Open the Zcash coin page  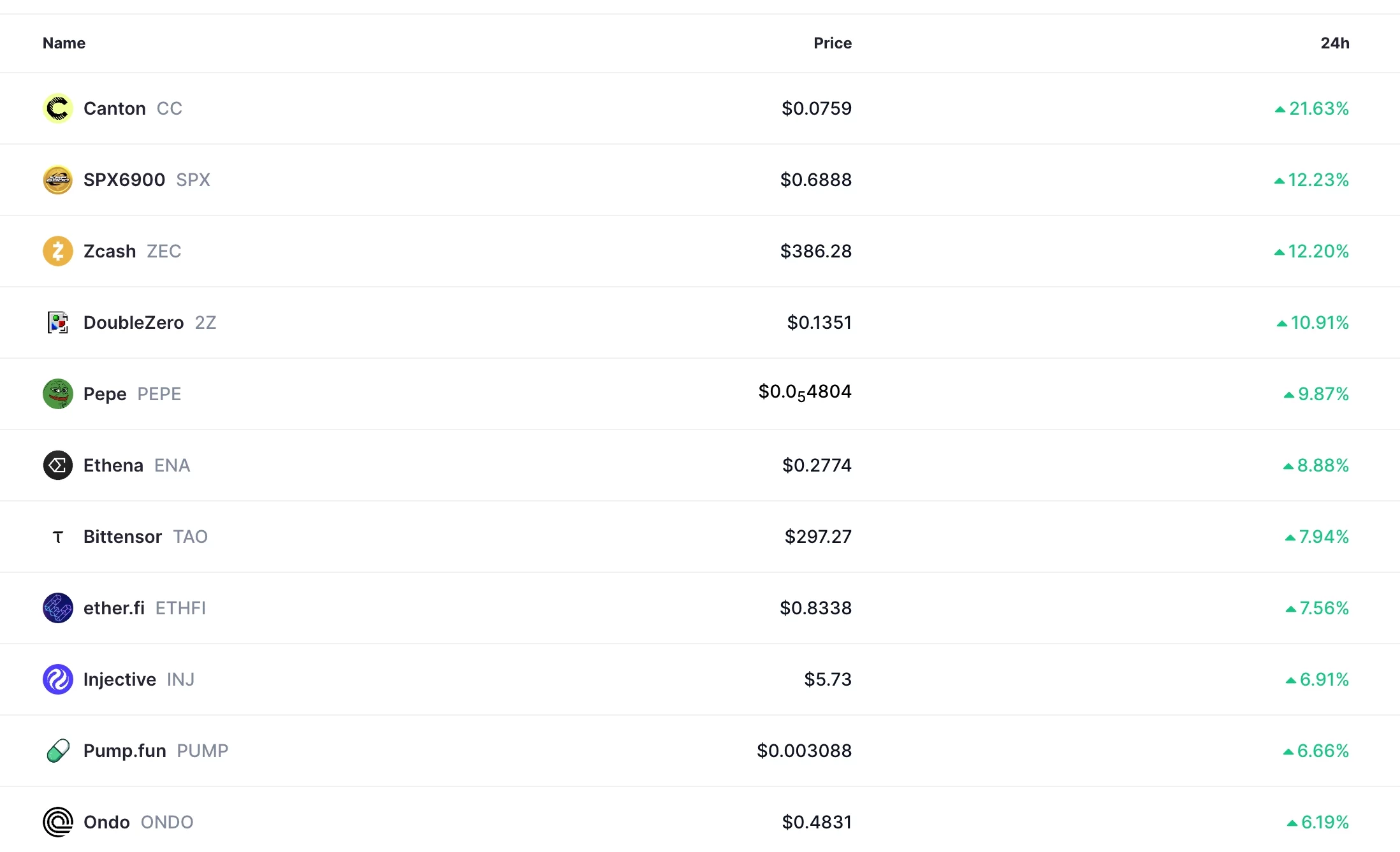point(108,250)
